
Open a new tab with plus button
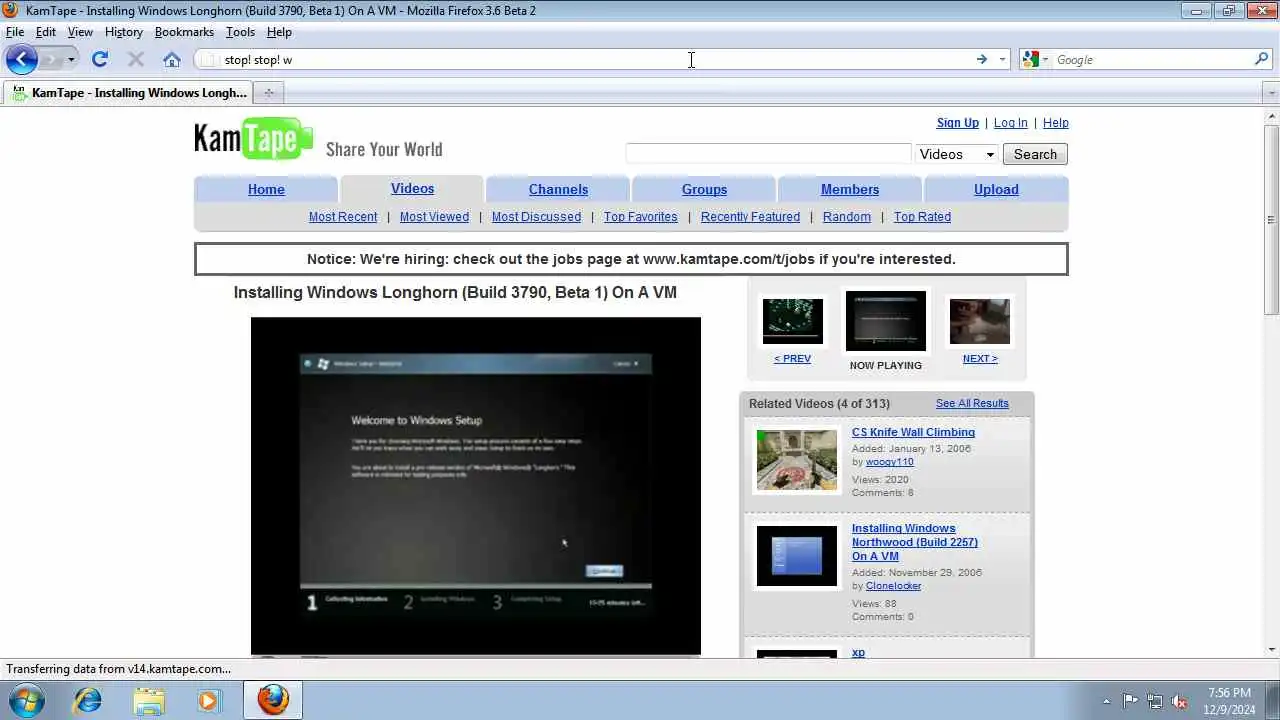coord(268,93)
